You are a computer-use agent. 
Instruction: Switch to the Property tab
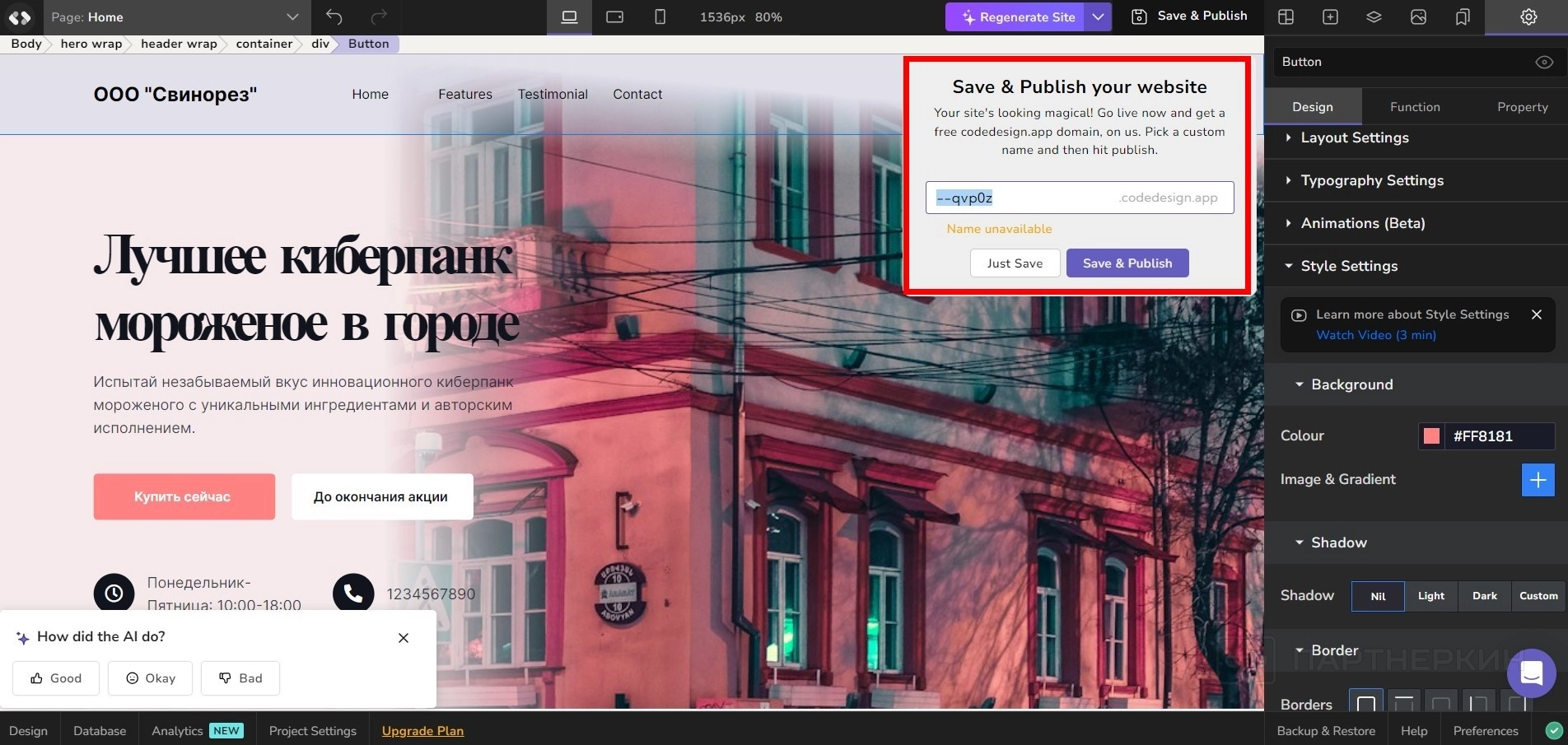pyautogui.click(x=1522, y=107)
